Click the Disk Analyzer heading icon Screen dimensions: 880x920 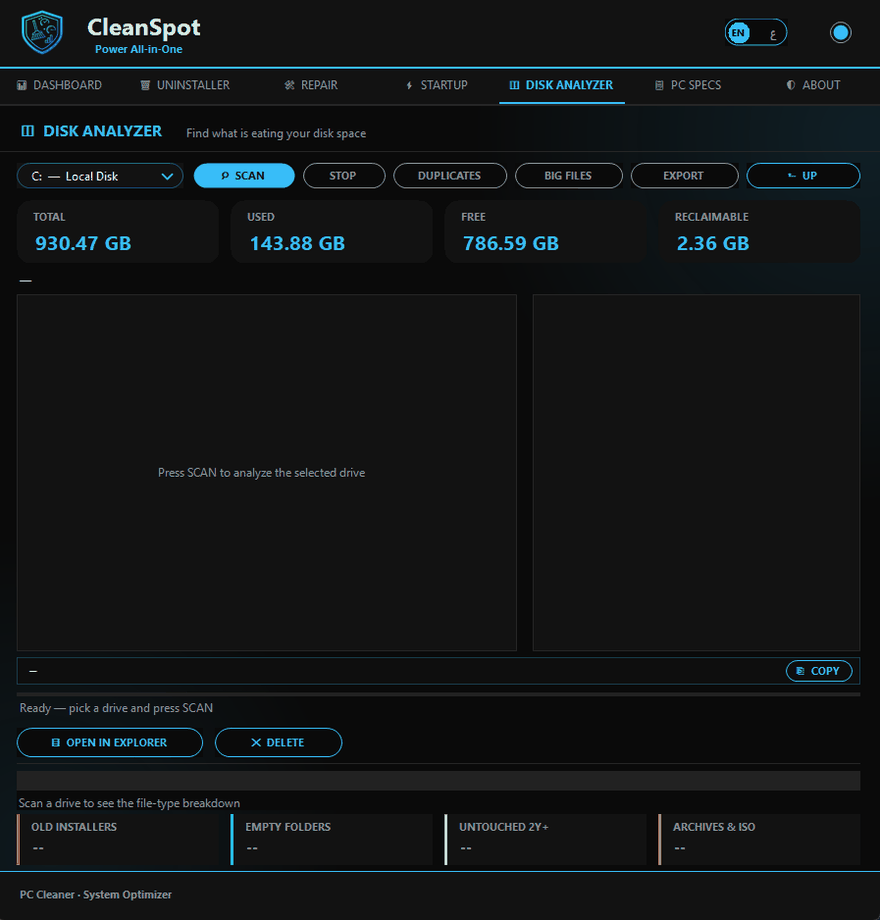tap(28, 131)
